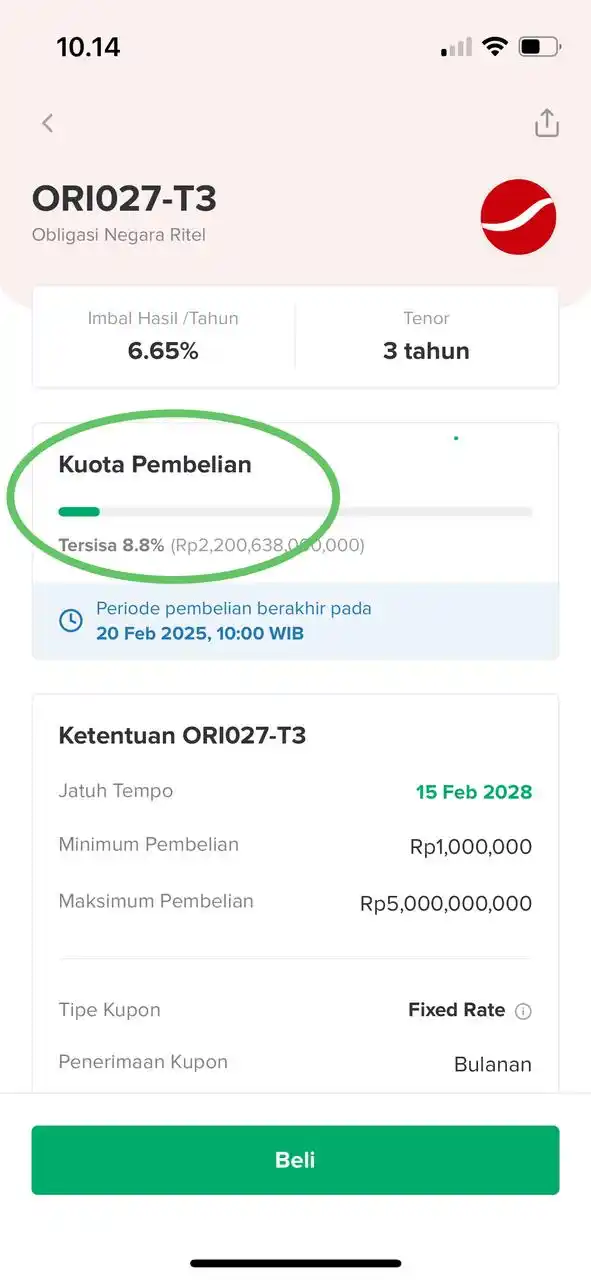
Task: Tap the Tersisa 8.8% quota text
Action: pos(111,546)
